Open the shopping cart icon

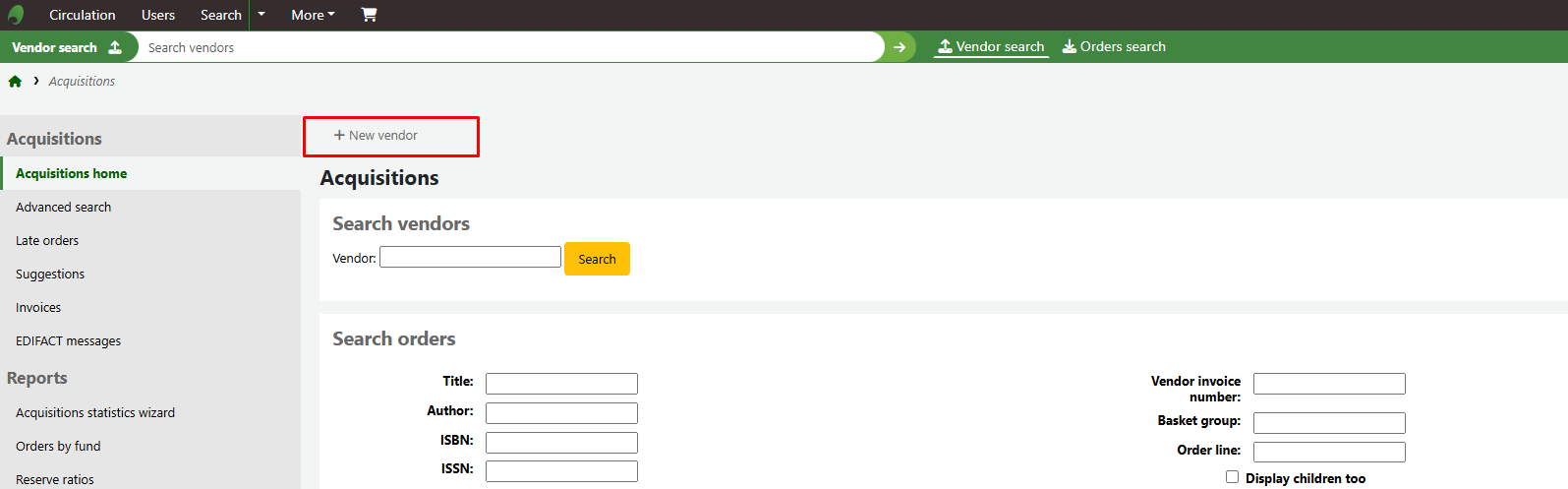(369, 15)
